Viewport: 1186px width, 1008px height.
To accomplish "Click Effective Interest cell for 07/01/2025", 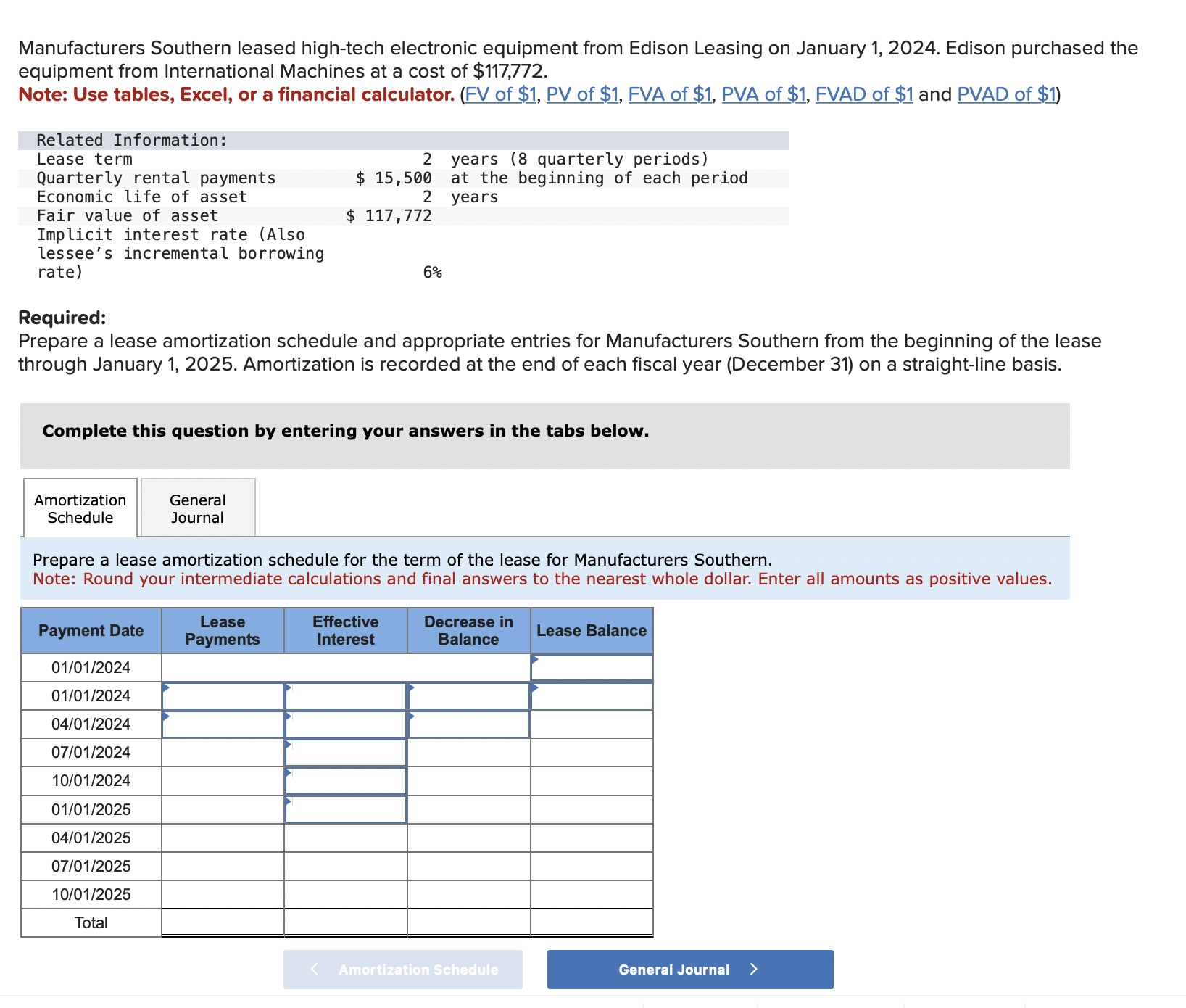I will tap(346, 867).
